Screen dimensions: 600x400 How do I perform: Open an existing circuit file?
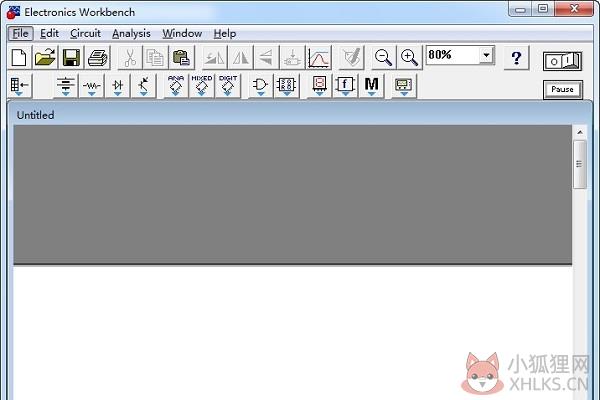(45, 58)
